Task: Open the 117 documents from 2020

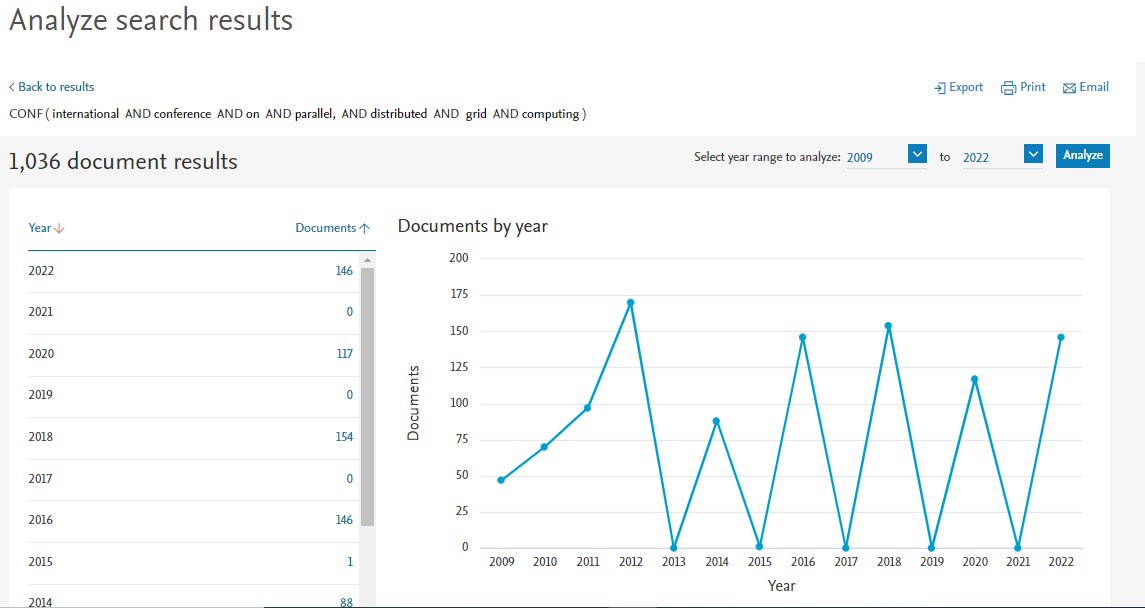Action: pyautogui.click(x=343, y=354)
